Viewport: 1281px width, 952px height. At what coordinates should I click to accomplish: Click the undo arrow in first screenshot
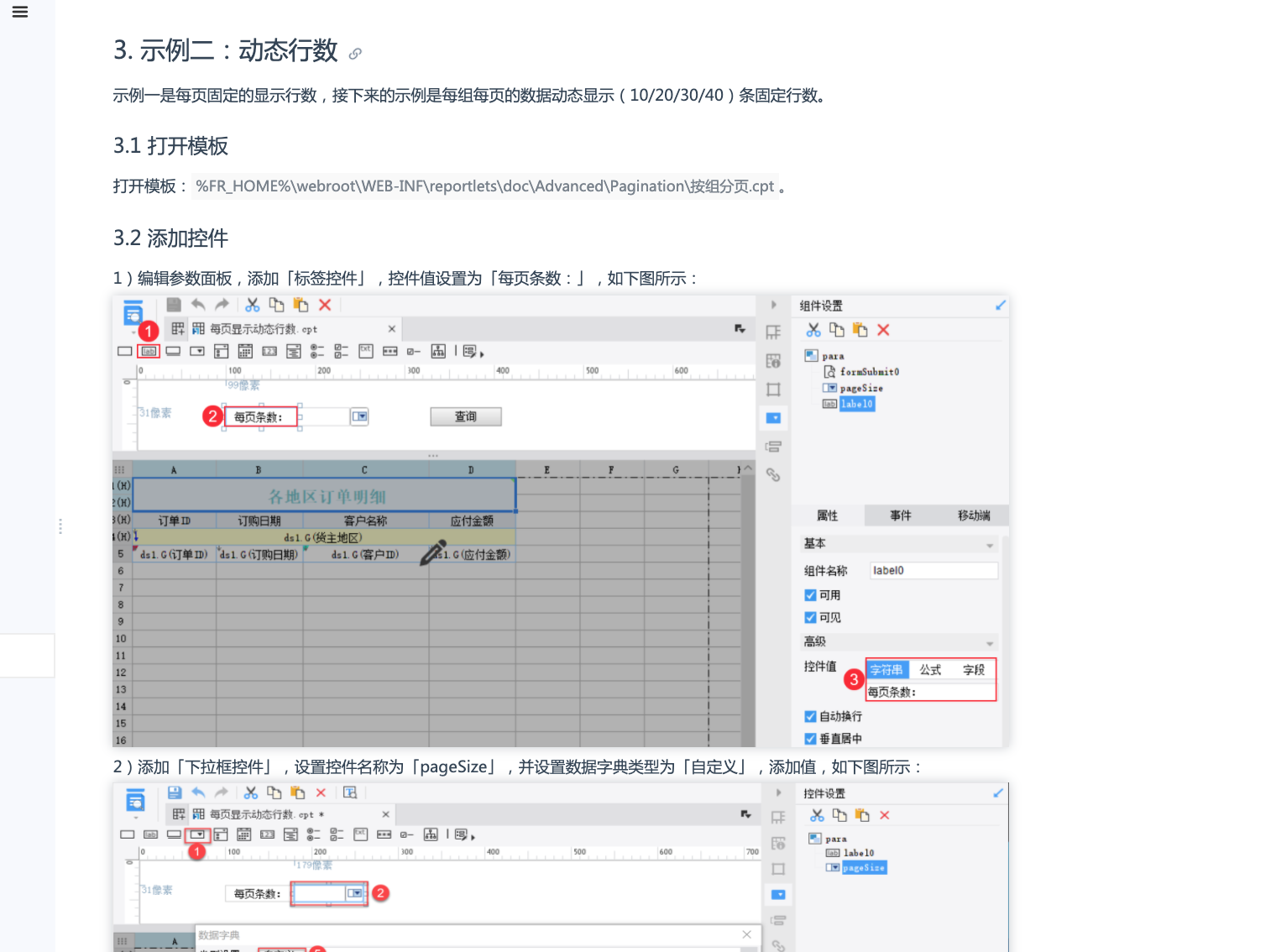coord(198,305)
